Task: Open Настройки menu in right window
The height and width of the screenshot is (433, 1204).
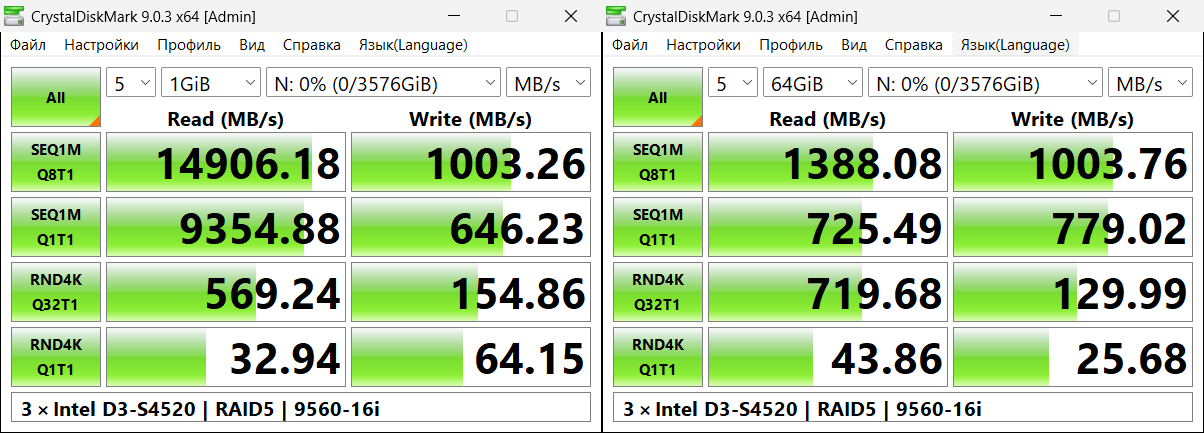Action: 703,45
